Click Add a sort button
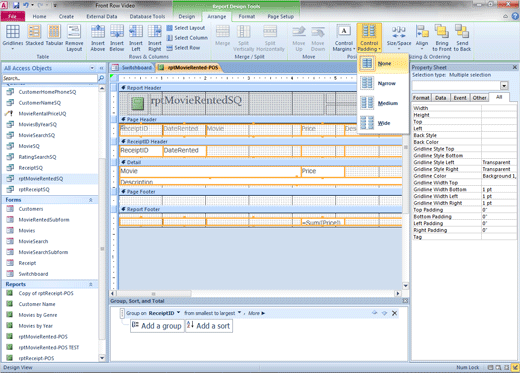Image resolution: width=520 pixels, height=373 pixels. [209, 326]
